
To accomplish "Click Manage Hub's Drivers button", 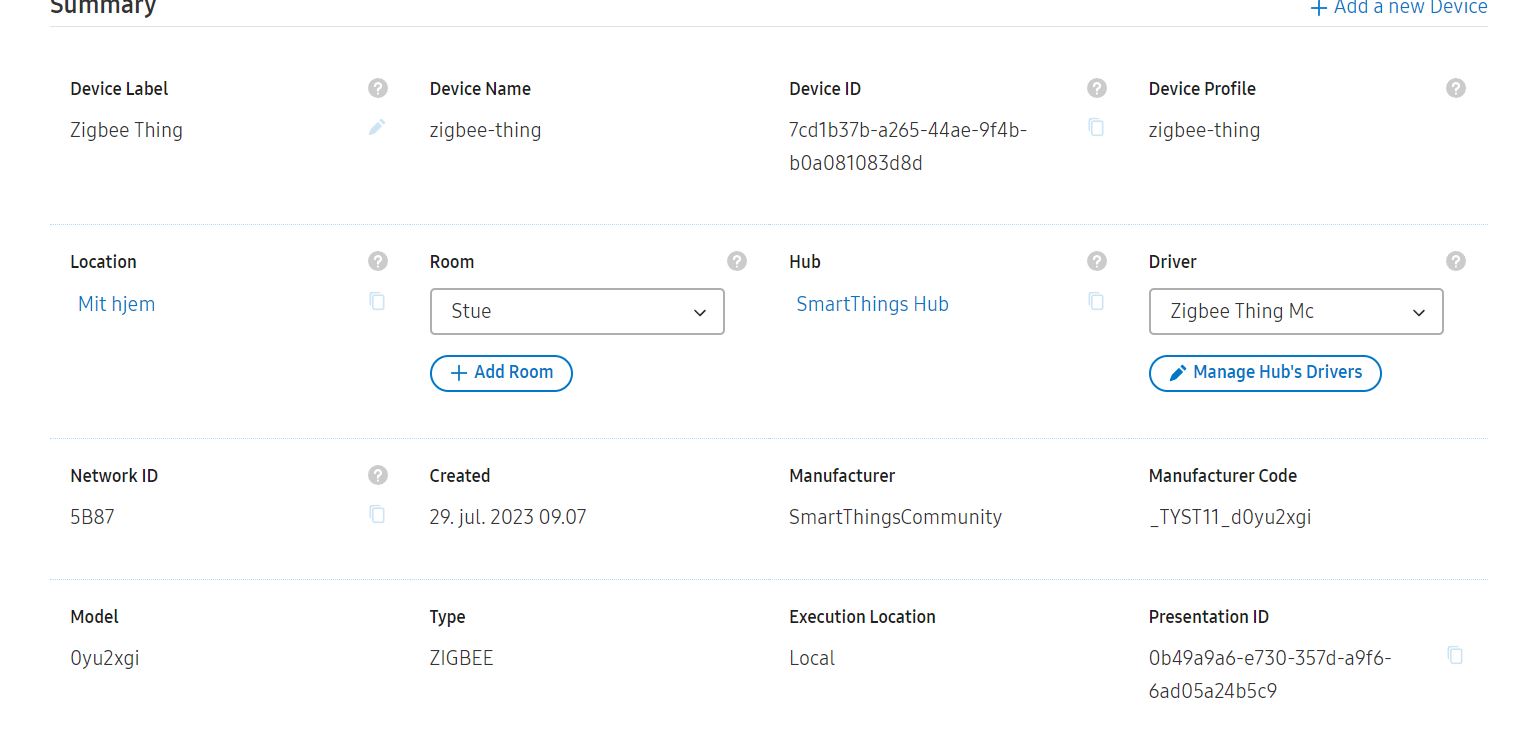I will (1265, 373).
